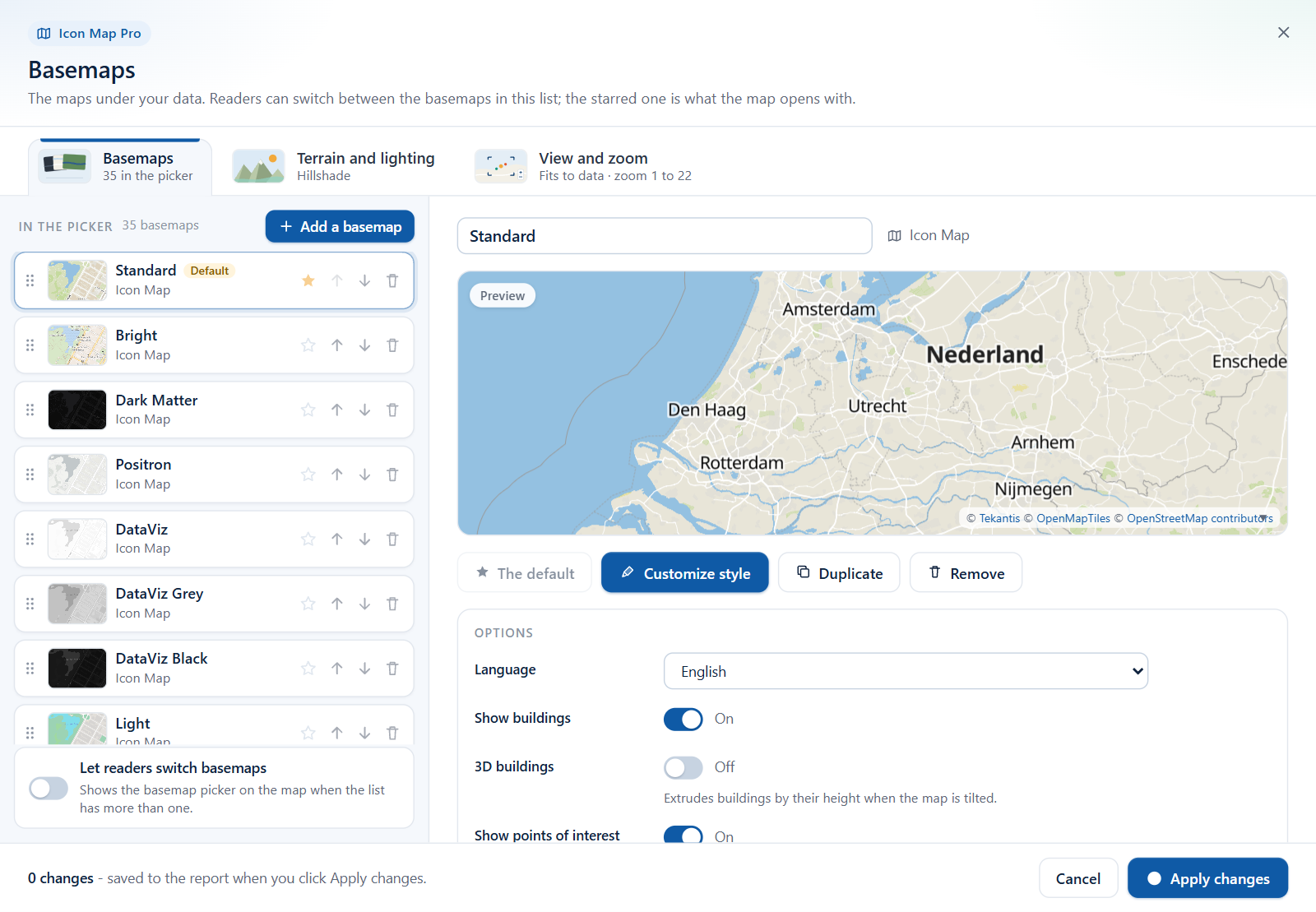Move DataViz Grey basemap down
Viewport: 1316px width, 912px height.
pyautogui.click(x=364, y=604)
